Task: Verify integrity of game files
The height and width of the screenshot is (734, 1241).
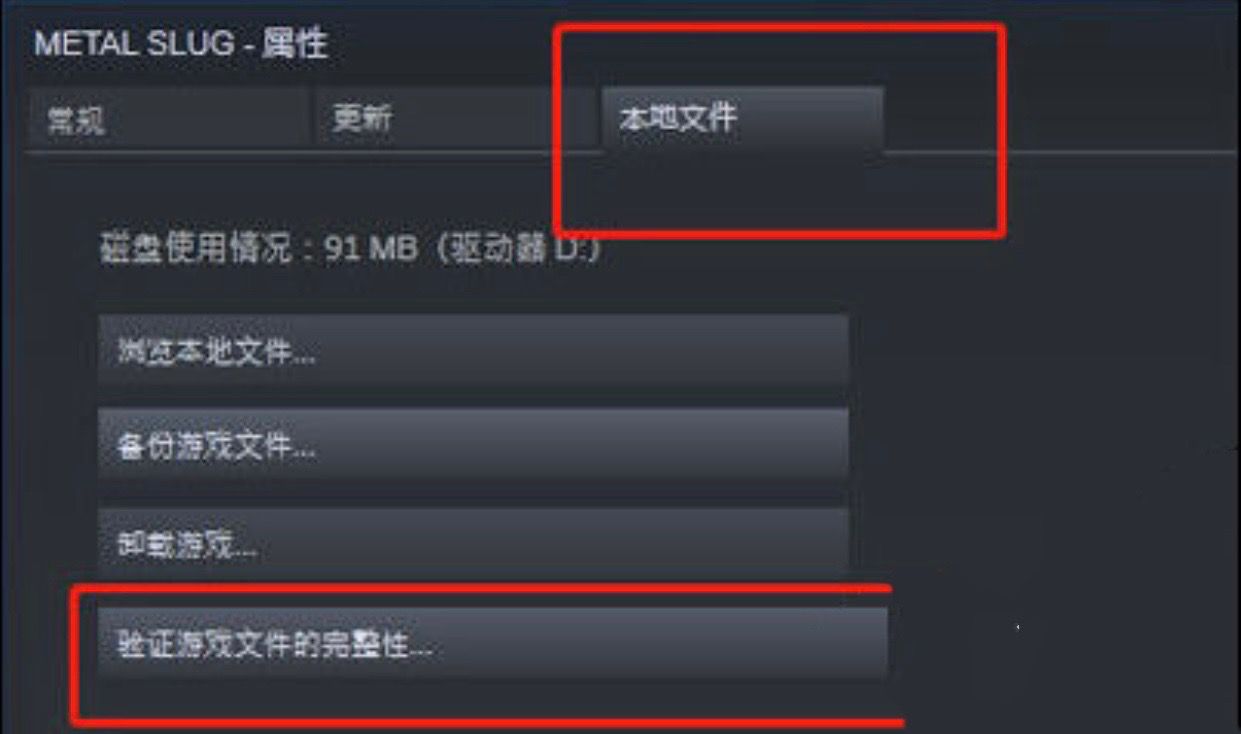Action: click(x=492, y=644)
